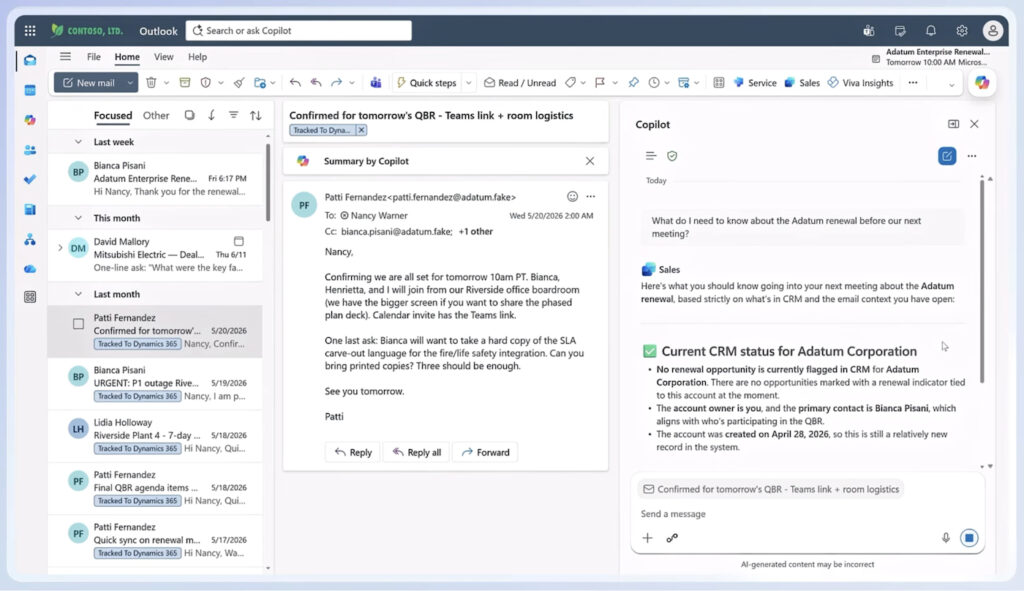Viewport: 1024px width, 591px height.
Task: Open To Do checkmark in the sidebar
Action: pyautogui.click(x=30, y=179)
